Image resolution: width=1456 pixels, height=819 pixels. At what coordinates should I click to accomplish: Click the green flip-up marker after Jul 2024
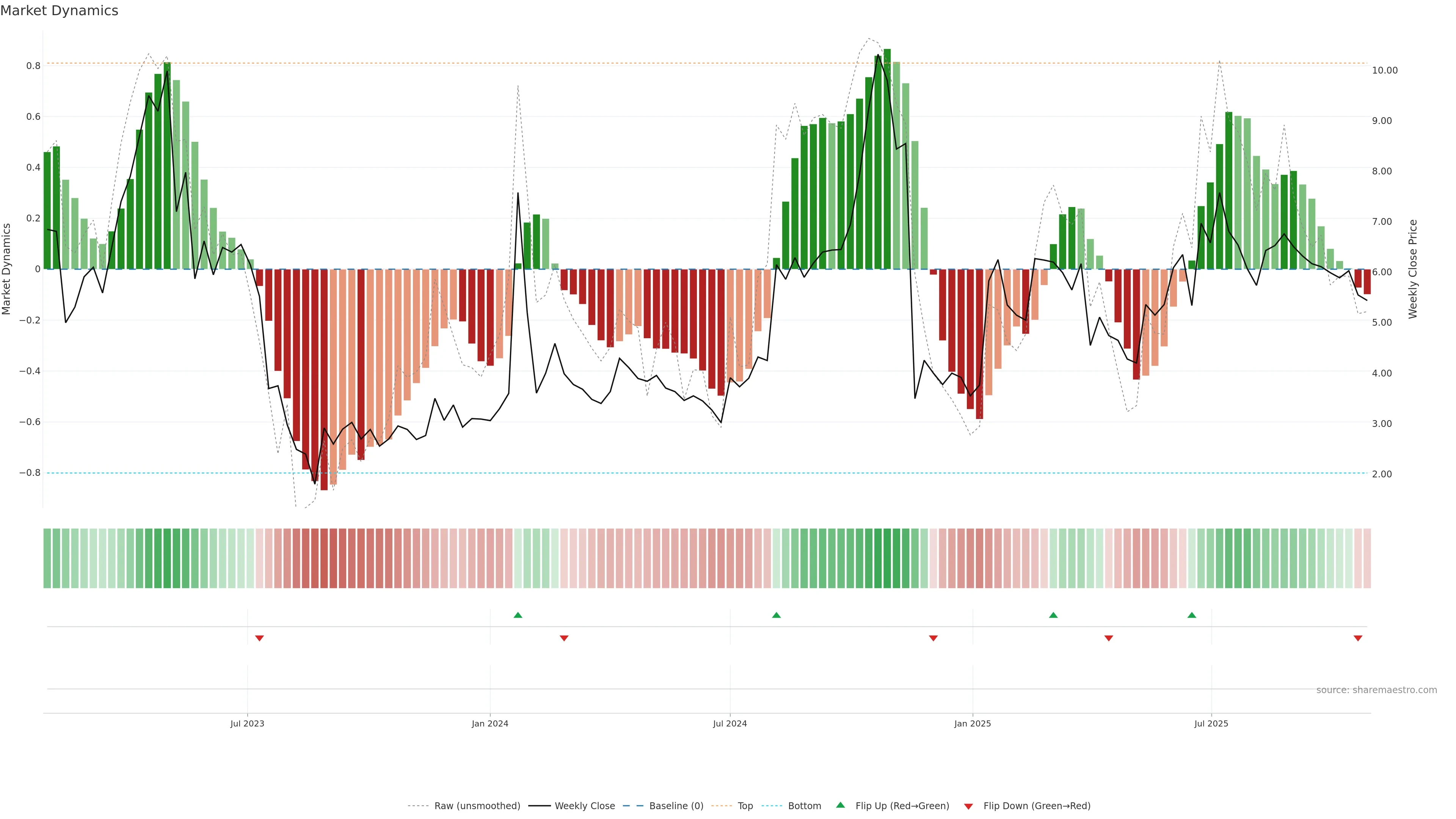tap(776, 615)
